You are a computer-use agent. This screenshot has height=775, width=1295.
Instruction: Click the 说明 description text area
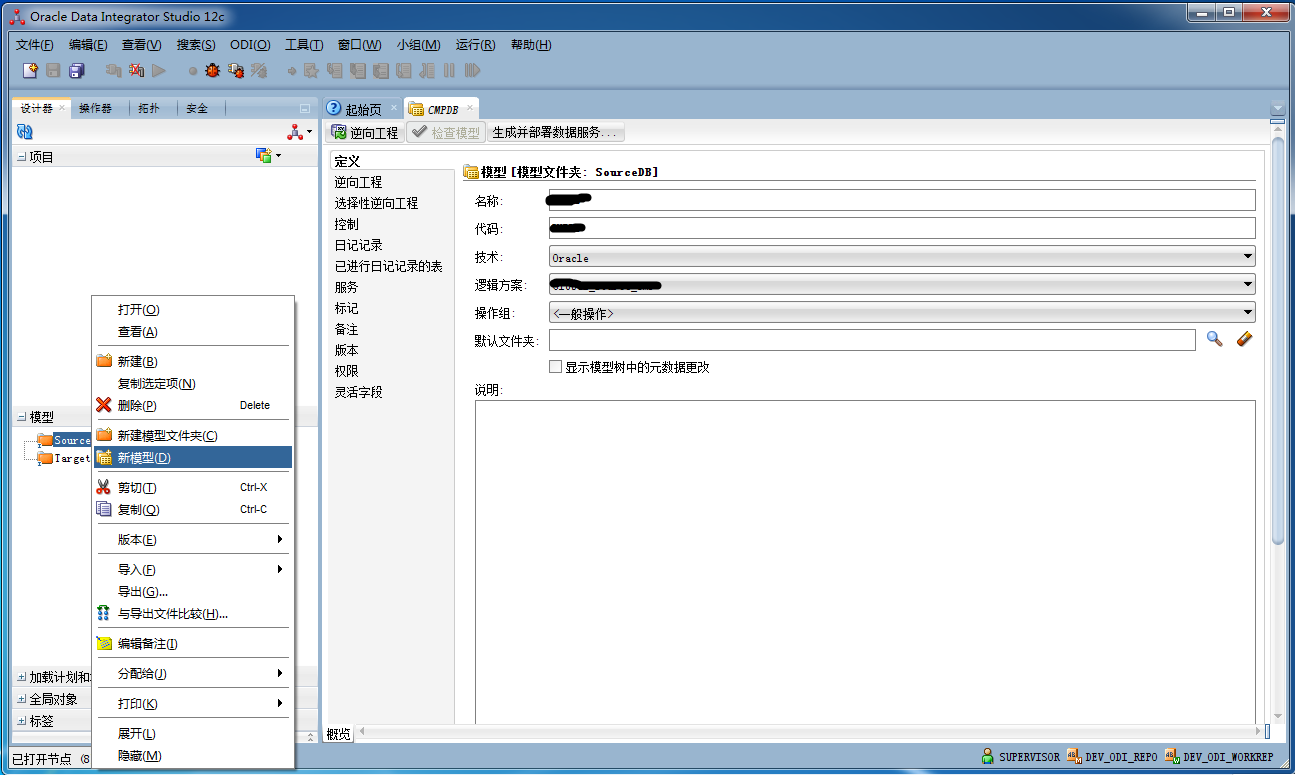click(x=865, y=562)
